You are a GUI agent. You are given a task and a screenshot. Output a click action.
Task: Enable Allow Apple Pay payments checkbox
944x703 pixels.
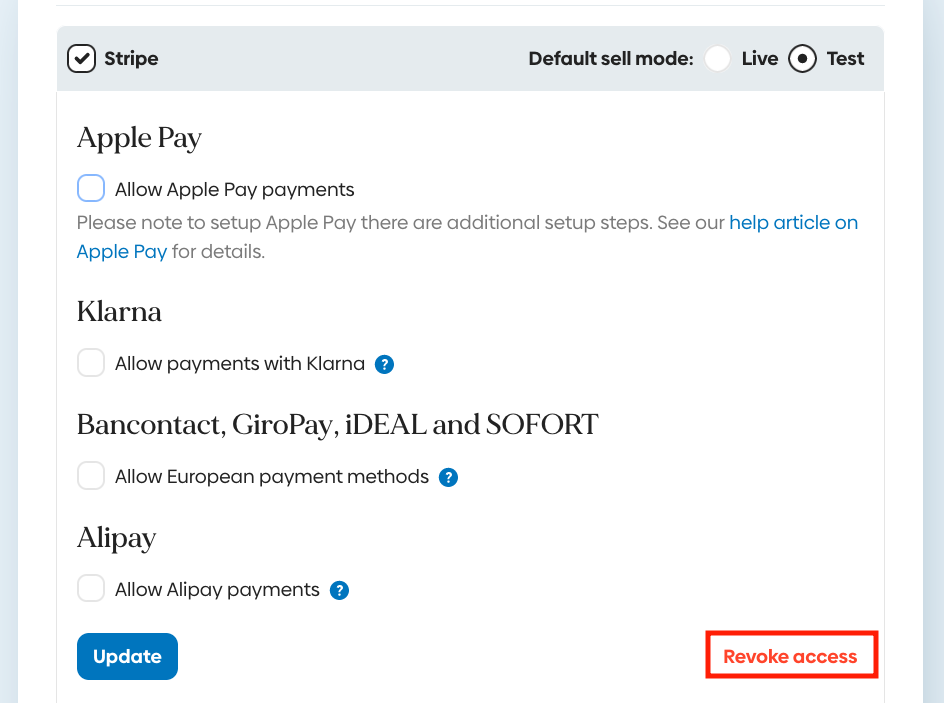point(91,188)
